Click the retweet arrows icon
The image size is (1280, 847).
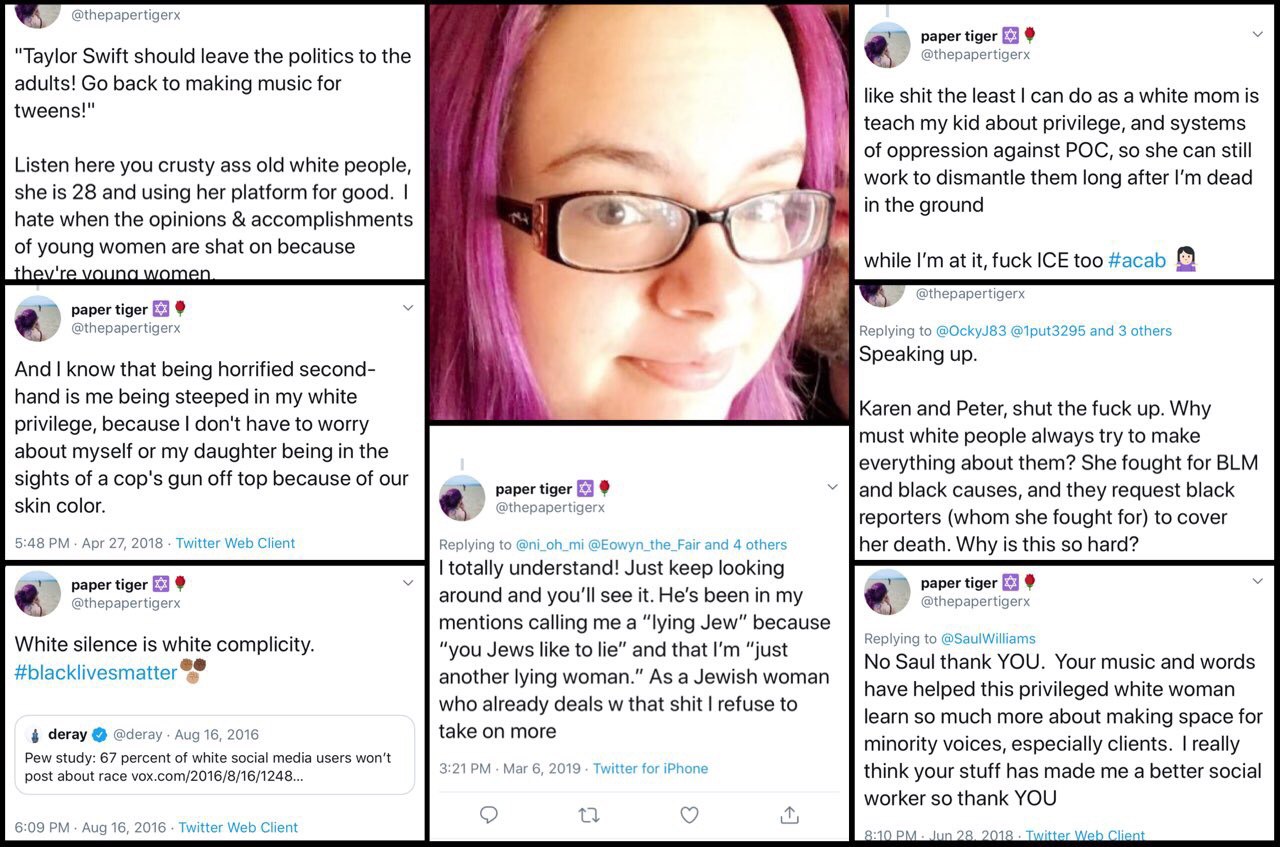(589, 815)
